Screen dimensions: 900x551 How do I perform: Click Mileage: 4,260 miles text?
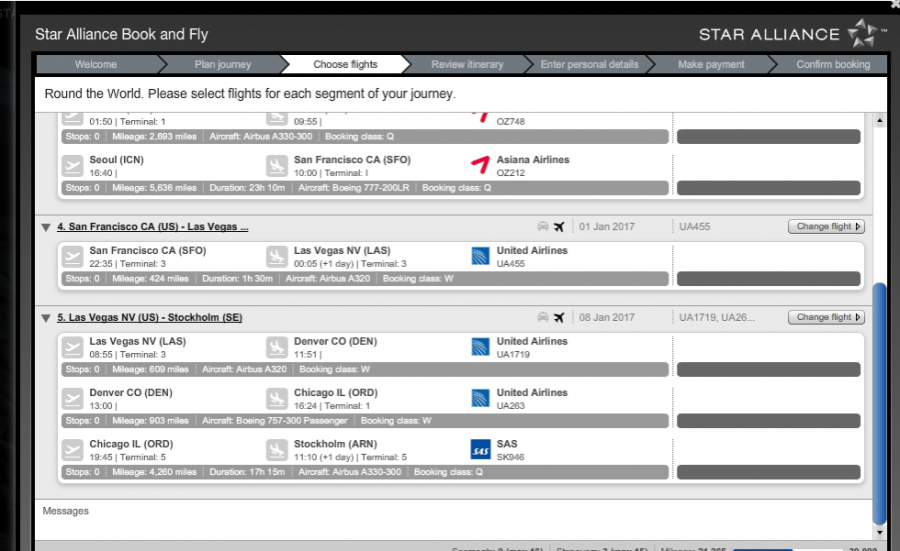pyautogui.click(x=154, y=472)
